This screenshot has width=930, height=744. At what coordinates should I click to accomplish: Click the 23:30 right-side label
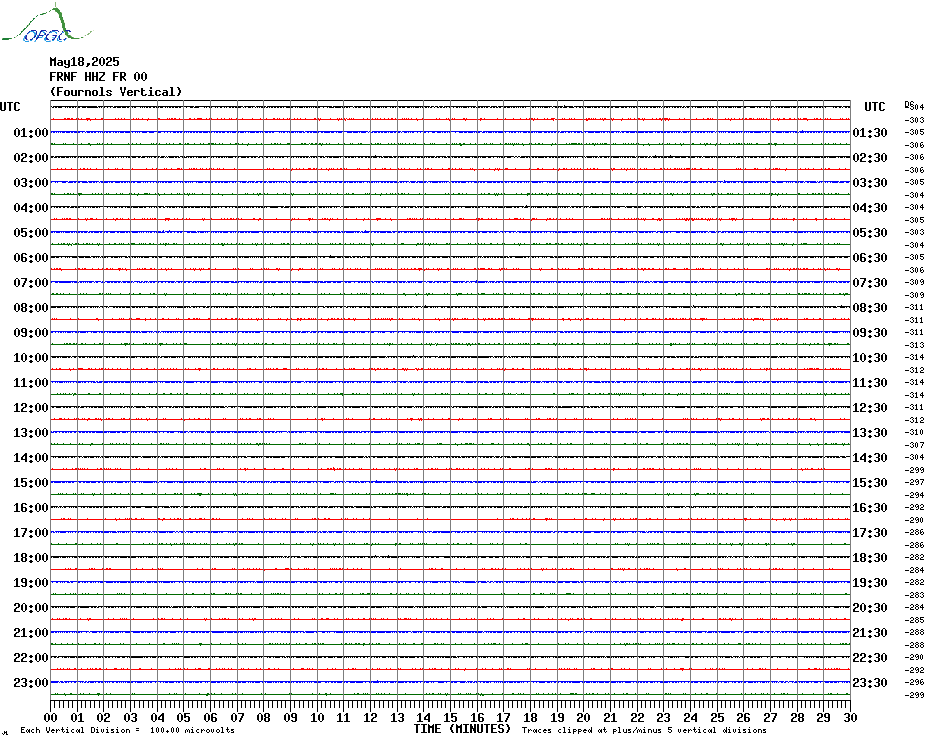point(870,683)
